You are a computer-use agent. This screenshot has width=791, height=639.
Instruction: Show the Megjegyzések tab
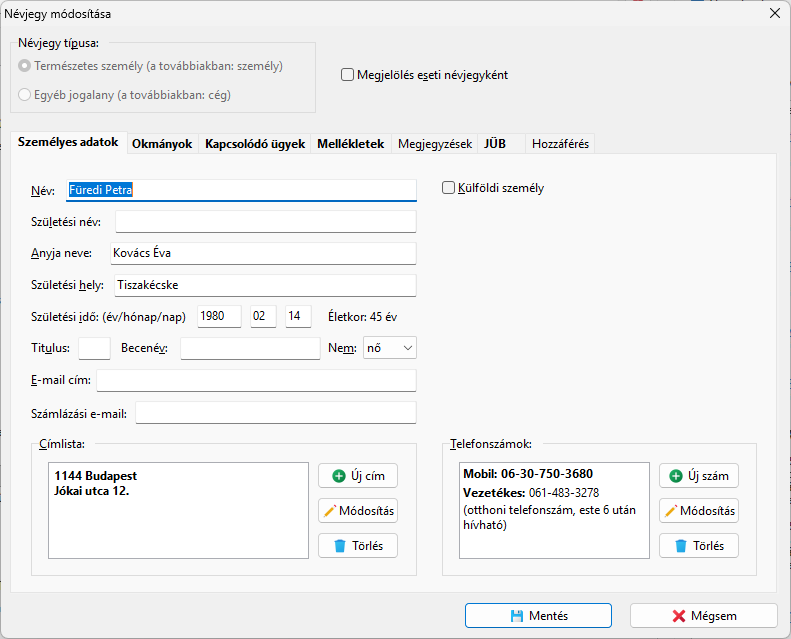435,144
